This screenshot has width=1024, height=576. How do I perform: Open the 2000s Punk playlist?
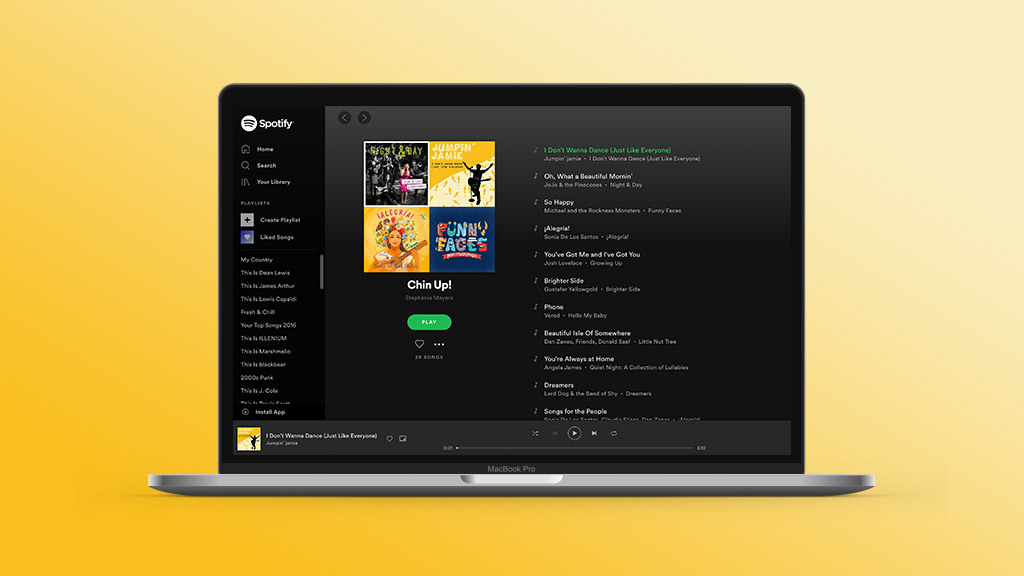(x=257, y=377)
